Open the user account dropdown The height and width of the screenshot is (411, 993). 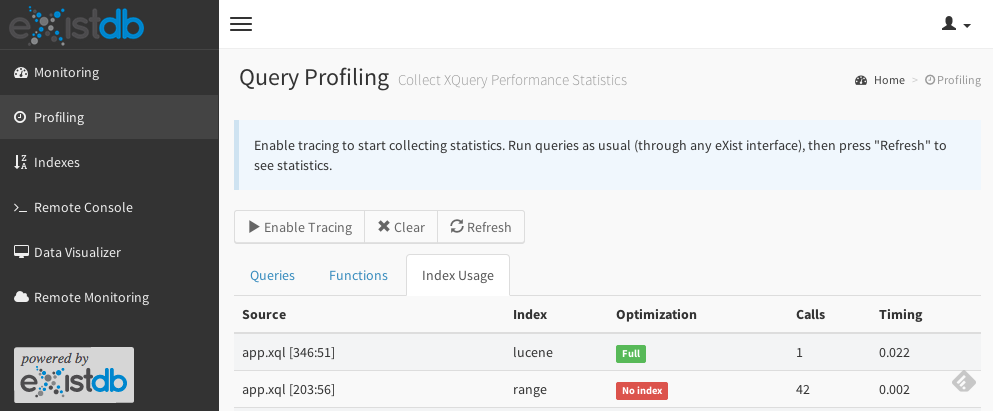956,24
